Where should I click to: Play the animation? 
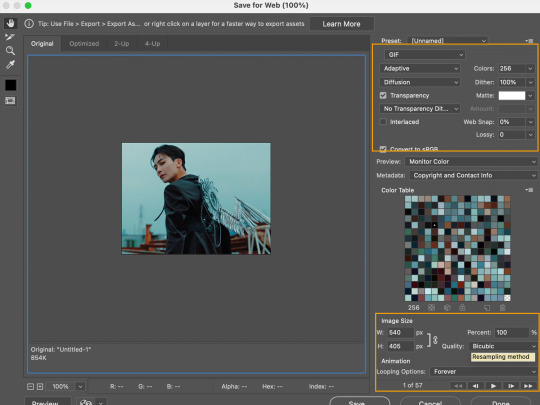tap(493, 386)
